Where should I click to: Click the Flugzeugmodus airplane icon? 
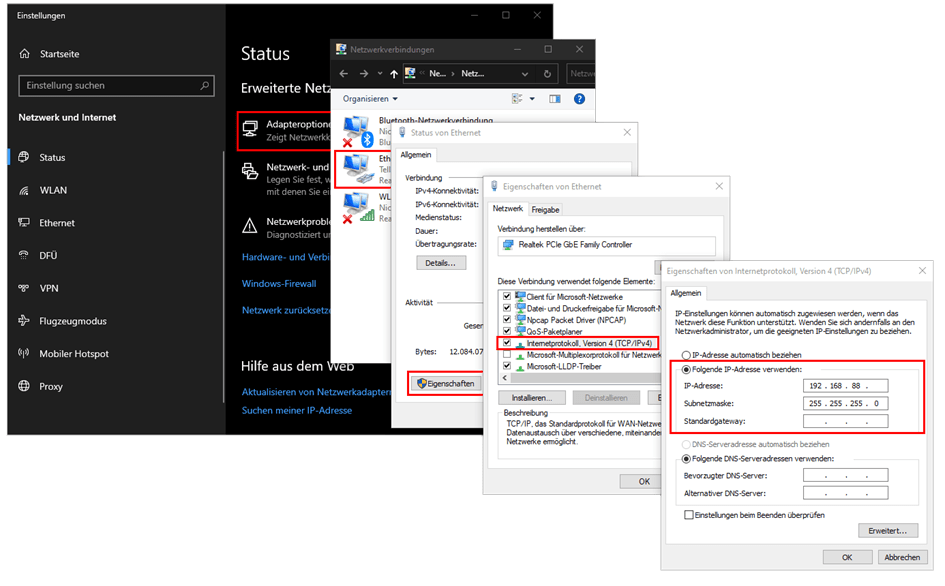pos(24,321)
